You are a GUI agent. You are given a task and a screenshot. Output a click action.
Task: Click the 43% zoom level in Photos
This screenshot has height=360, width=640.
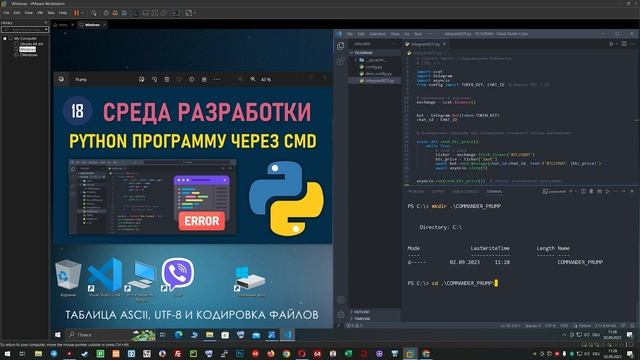[266, 80]
